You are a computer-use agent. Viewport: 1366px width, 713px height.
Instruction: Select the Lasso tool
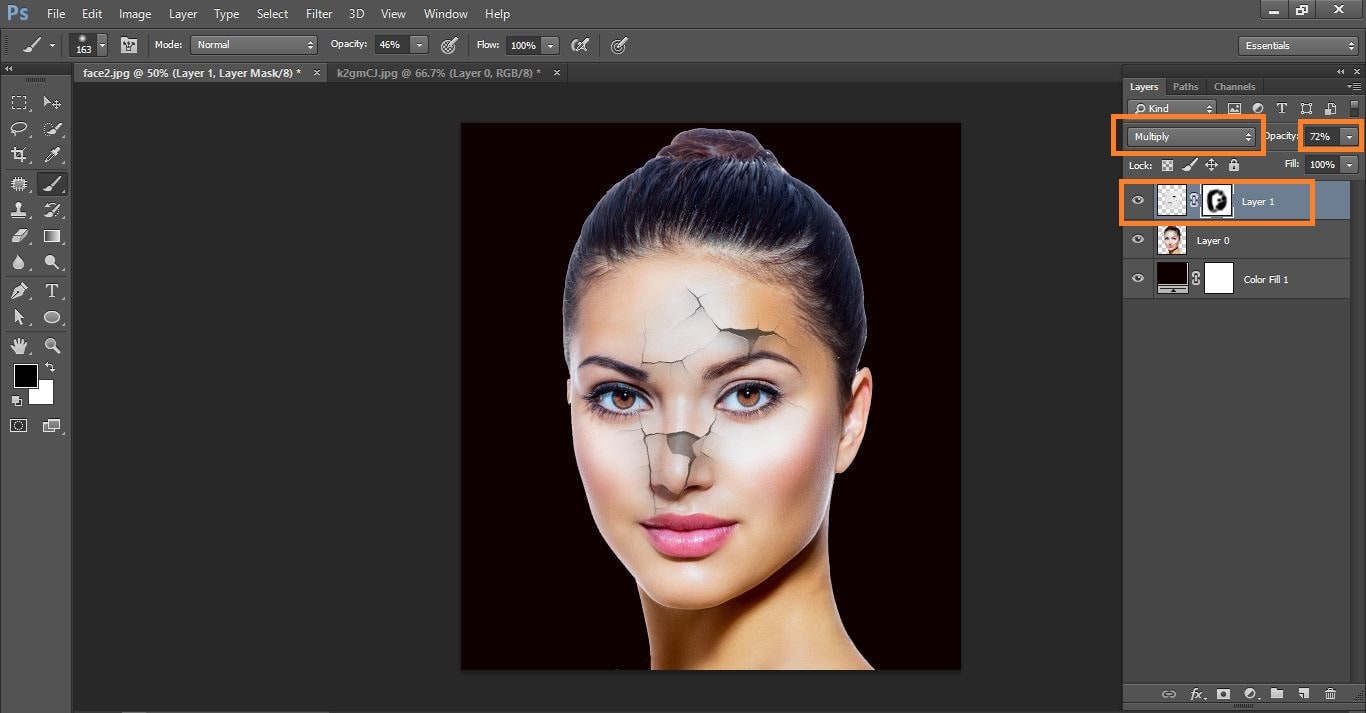[x=19, y=129]
